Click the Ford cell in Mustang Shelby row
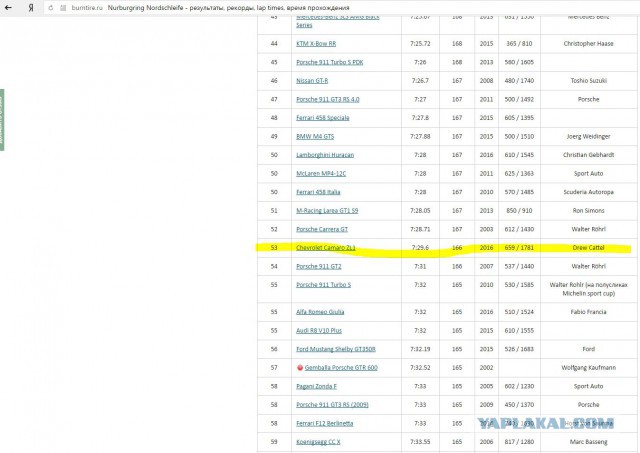Viewport: 640px width, 453px height. tap(588, 349)
